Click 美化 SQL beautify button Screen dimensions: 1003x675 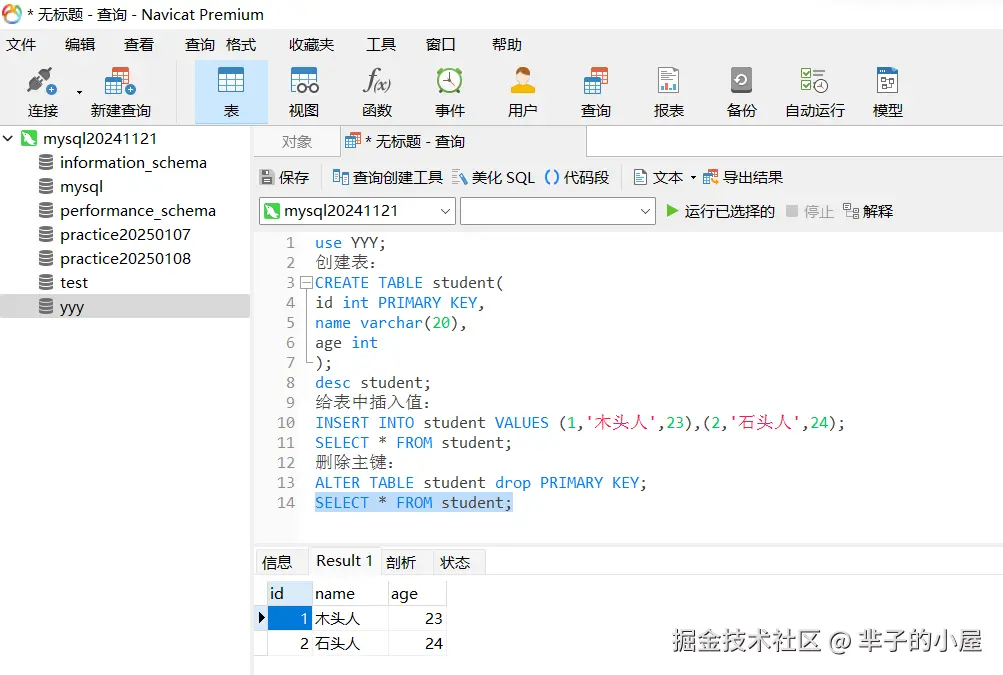[493, 177]
